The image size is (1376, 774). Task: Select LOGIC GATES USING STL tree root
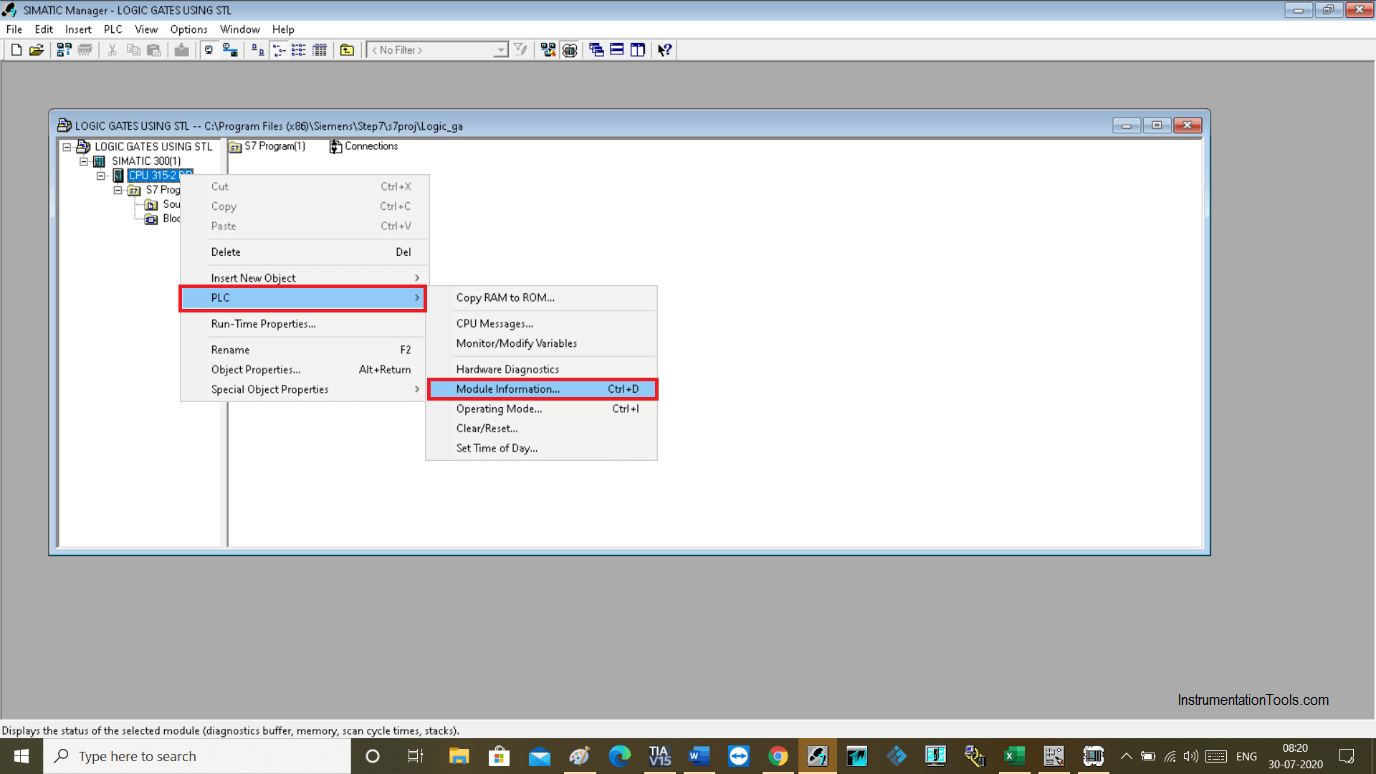point(153,147)
